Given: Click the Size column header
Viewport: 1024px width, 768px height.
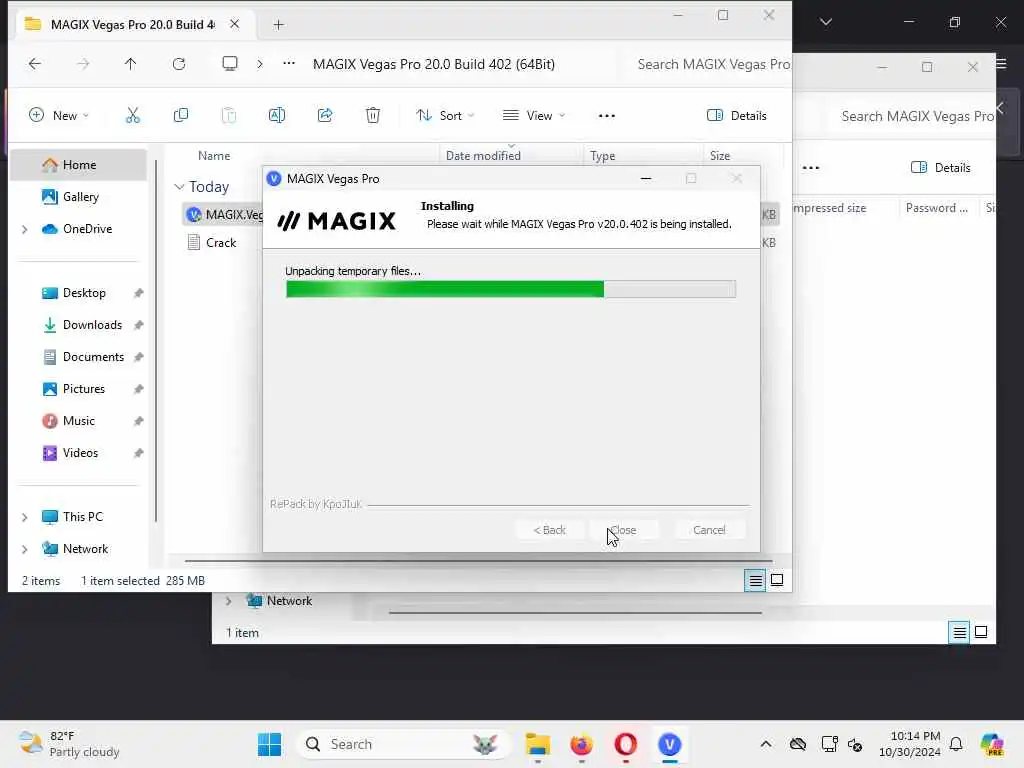Looking at the screenshot, I should tap(720, 155).
